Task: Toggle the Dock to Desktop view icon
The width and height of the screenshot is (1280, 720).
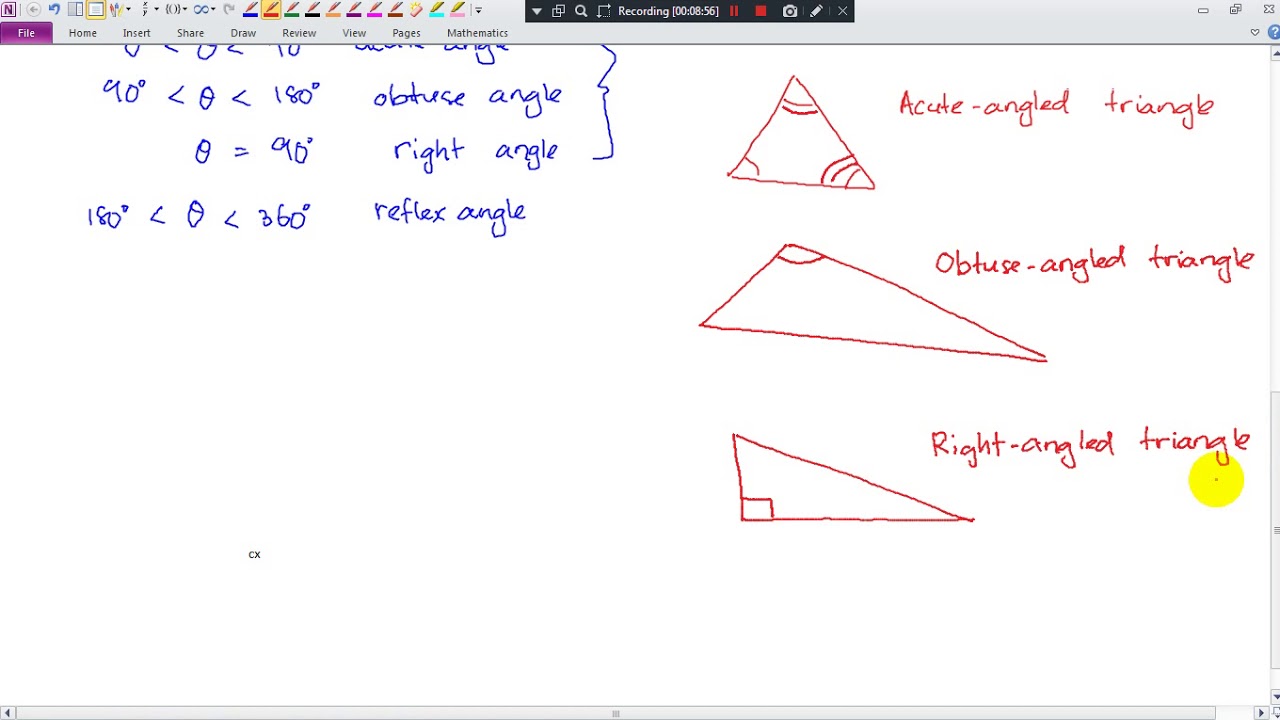Action: pyautogui.click(x=75, y=10)
